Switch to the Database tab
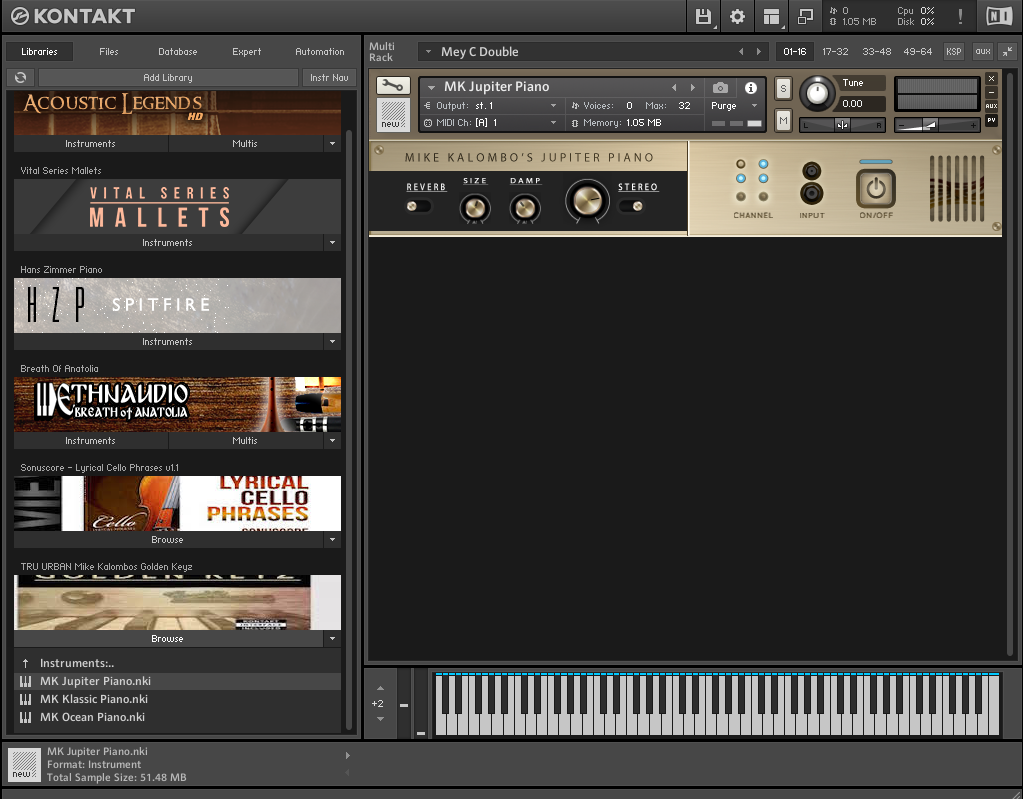The image size is (1023, 799). point(177,52)
